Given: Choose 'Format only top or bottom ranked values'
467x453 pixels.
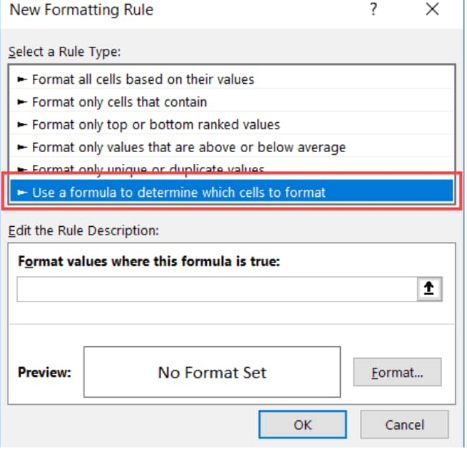Looking at the screenshot, I should tap(232, 125).
